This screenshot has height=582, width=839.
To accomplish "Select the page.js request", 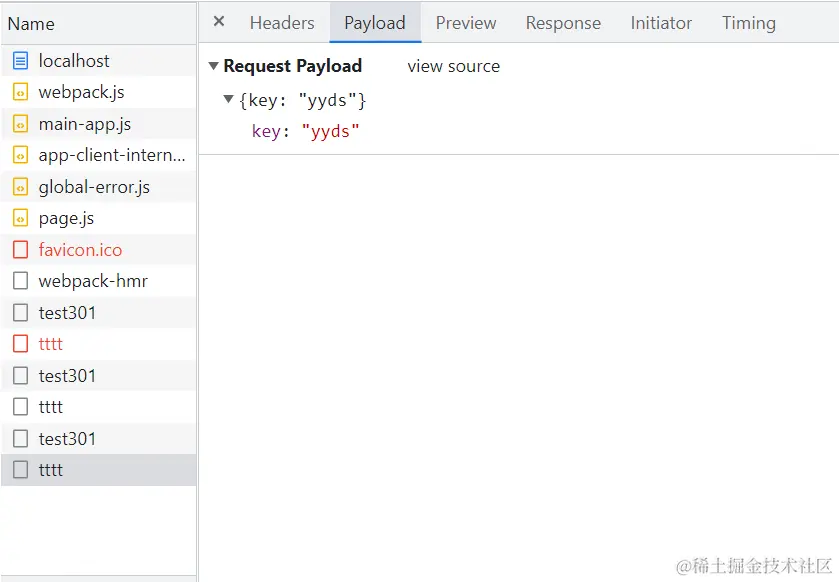I will [98, 218].
